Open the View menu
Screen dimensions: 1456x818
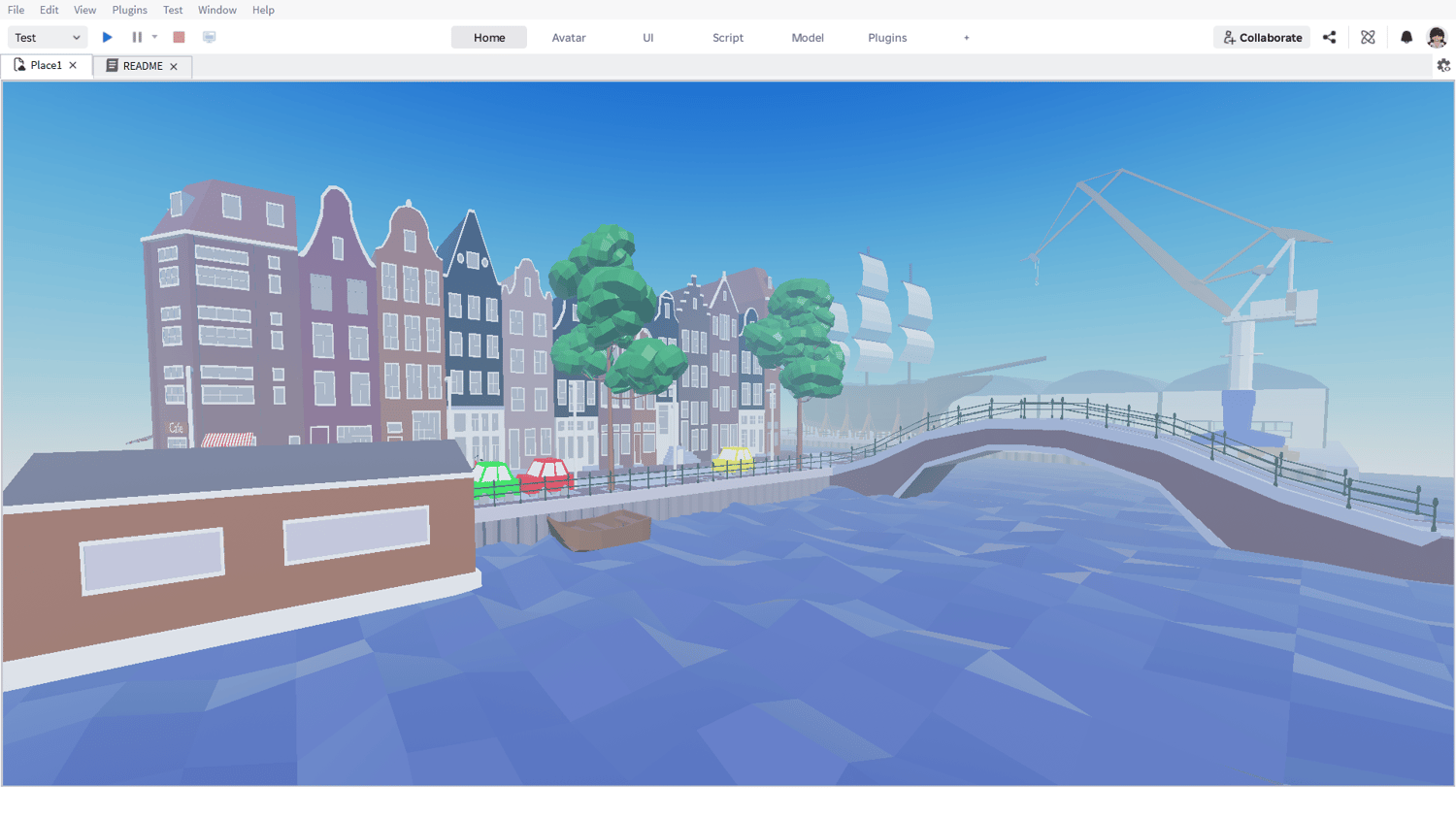pyautogui.click(x=85, y=10)
